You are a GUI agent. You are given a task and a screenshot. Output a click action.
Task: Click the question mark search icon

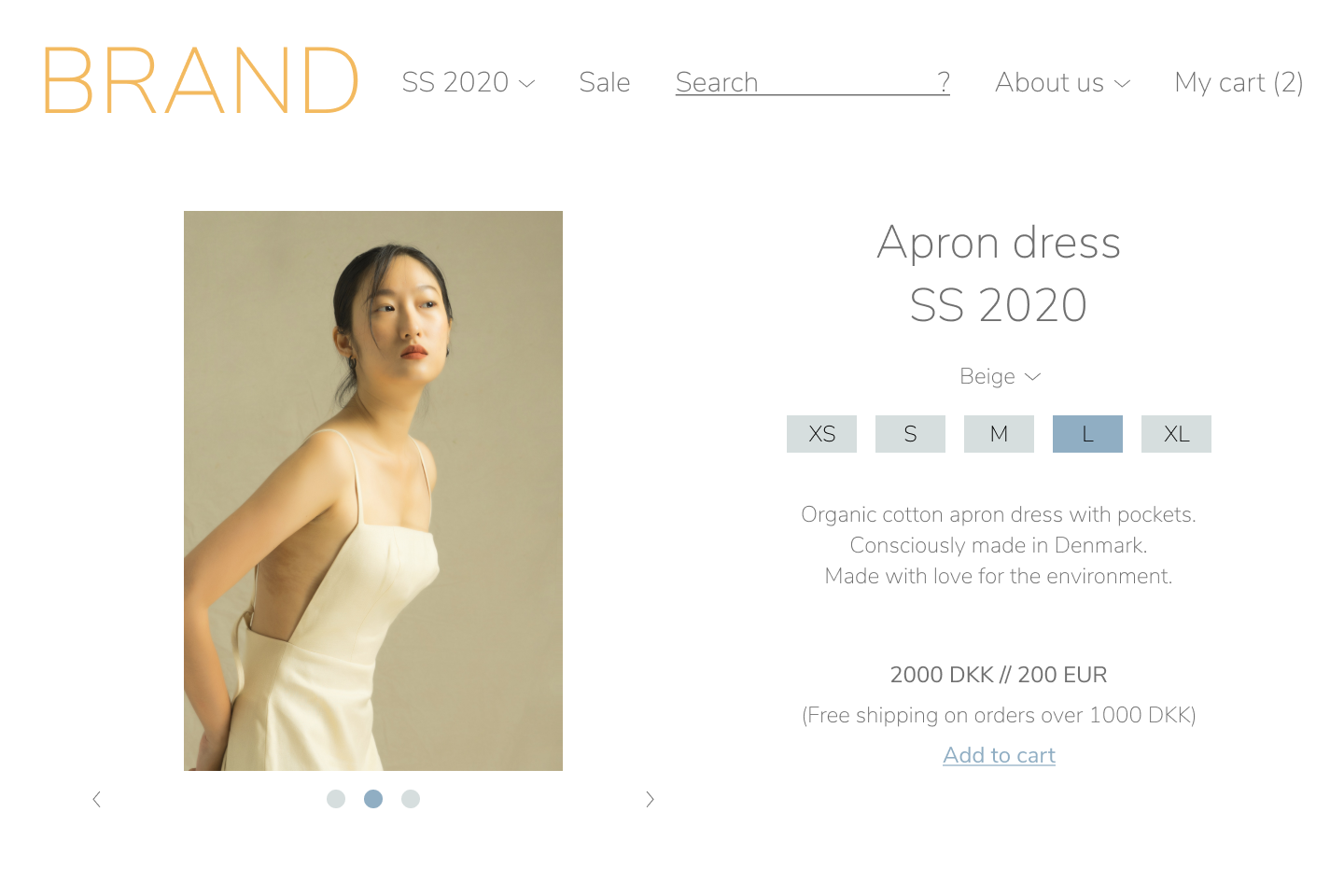[944, 82]
